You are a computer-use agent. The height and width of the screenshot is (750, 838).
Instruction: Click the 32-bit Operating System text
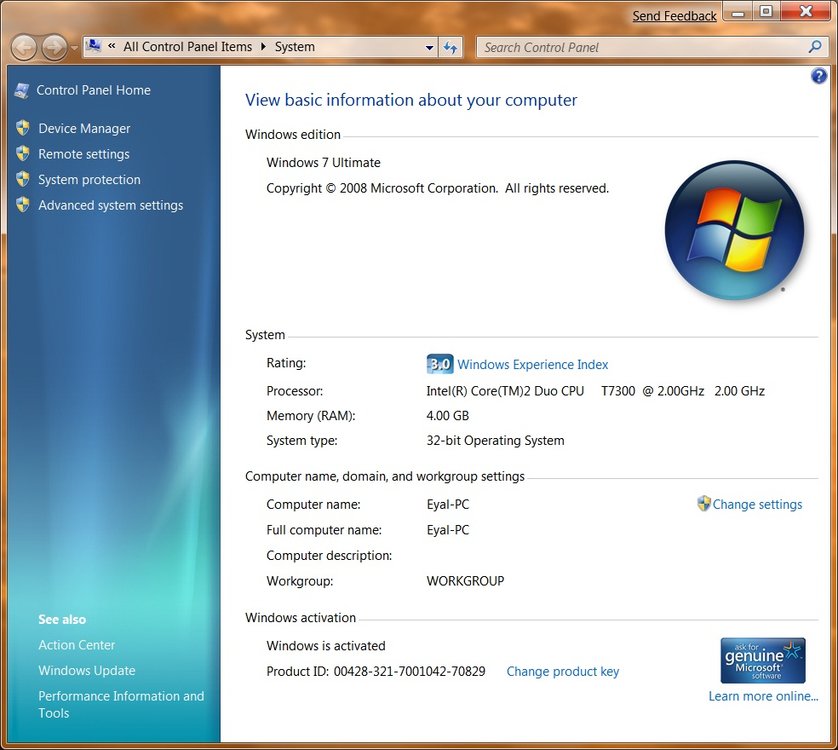click(495, 440)
